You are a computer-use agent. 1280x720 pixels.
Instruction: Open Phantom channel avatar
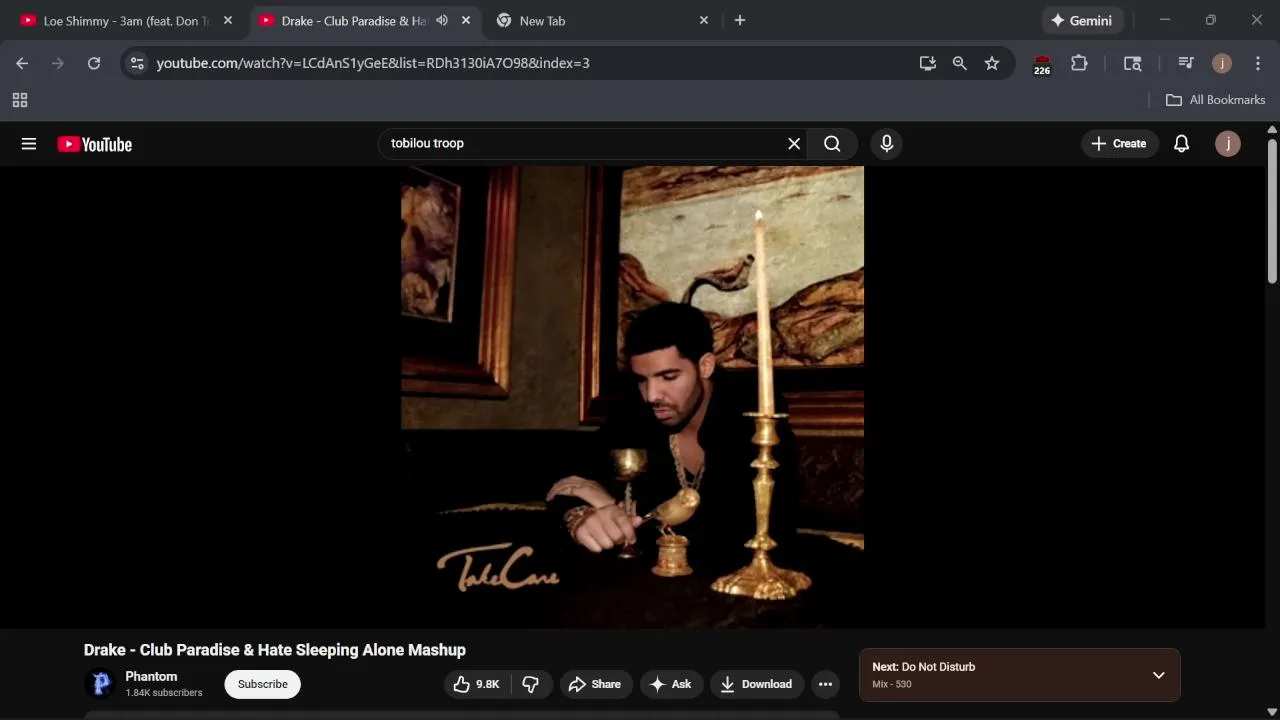pyautogui.click(x=100, y=684)
